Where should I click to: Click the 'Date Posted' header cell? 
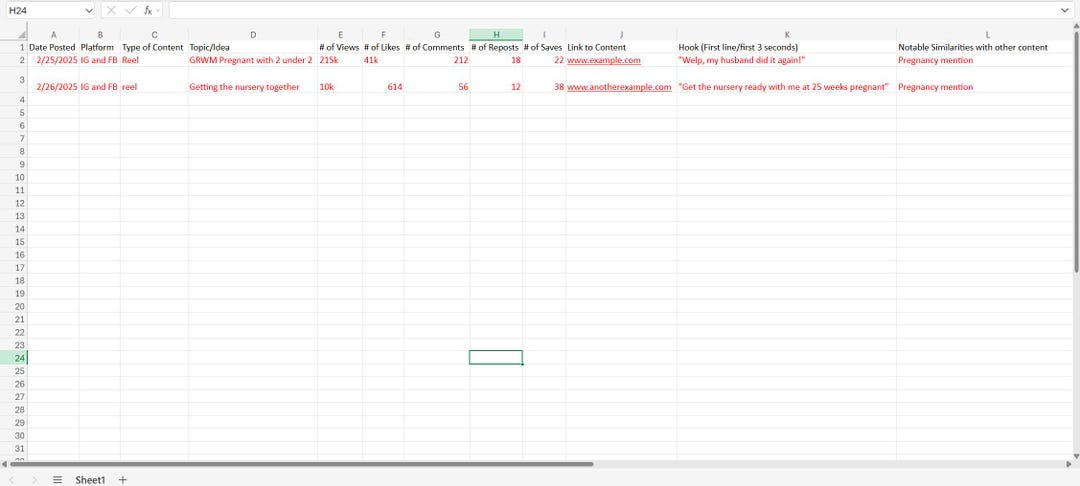coord(54,47)
